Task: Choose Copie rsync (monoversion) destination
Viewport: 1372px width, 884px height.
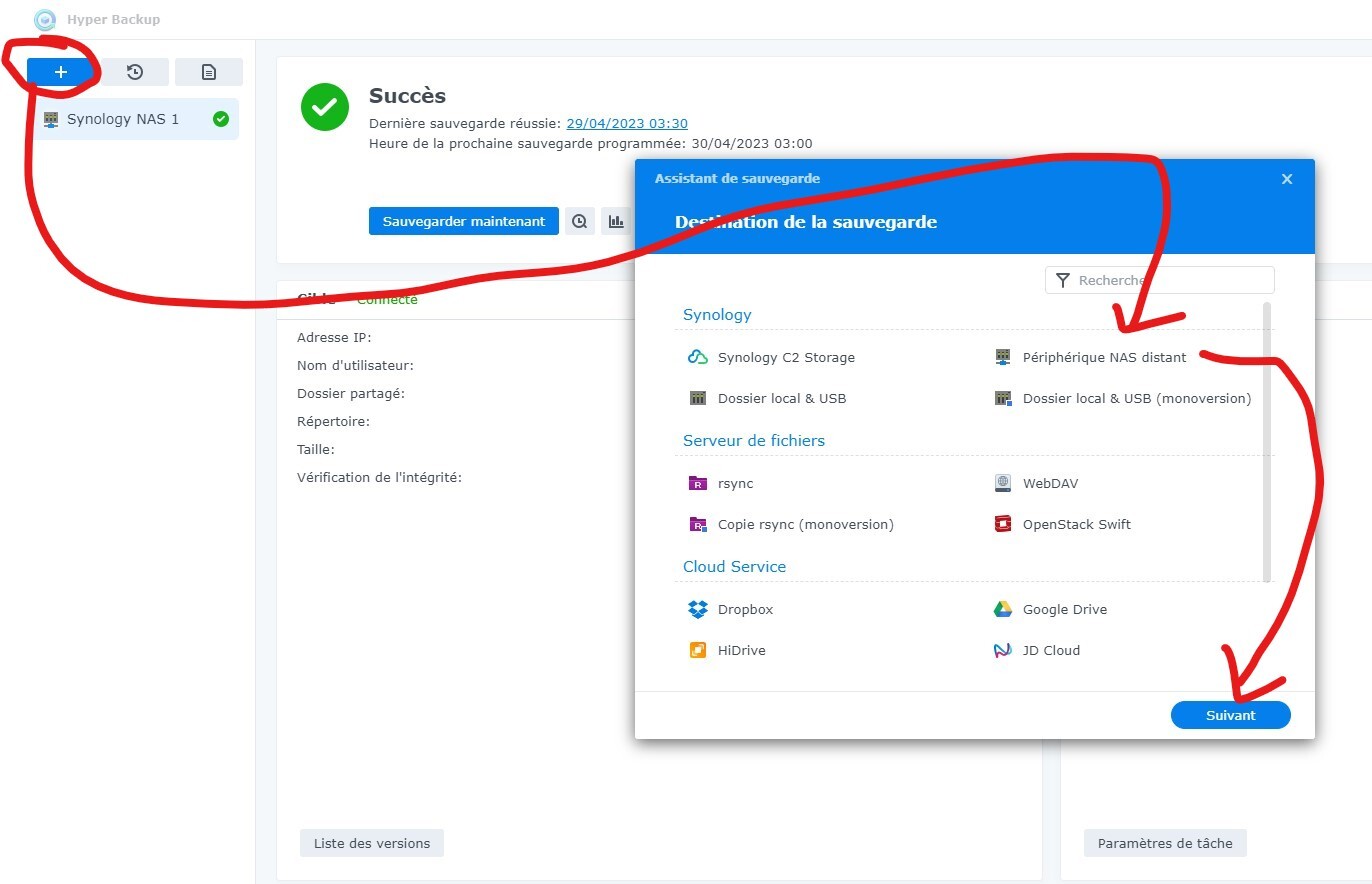Action: coord(791,524)
